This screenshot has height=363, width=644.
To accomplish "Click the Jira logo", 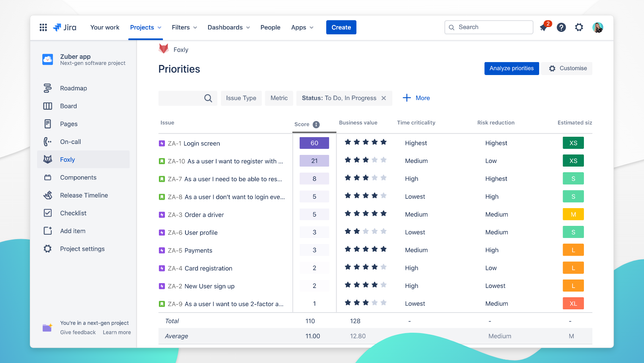I will 65,28.
